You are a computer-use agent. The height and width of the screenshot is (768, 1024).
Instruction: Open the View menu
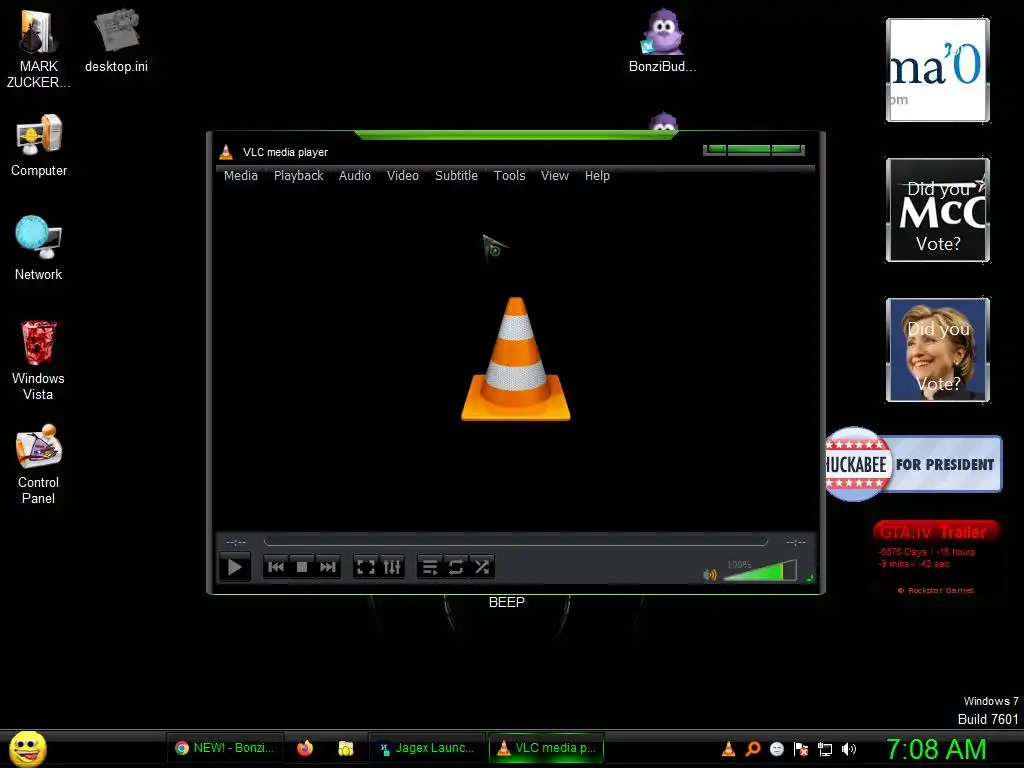(x=554, y=176)
